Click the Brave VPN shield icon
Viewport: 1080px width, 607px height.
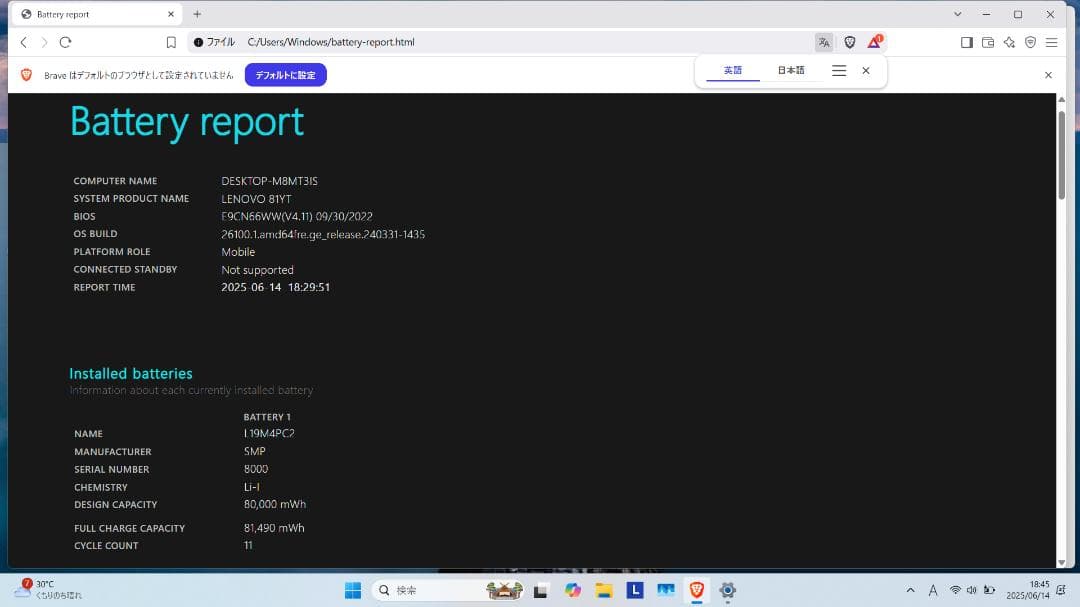tap(1030, 42)
